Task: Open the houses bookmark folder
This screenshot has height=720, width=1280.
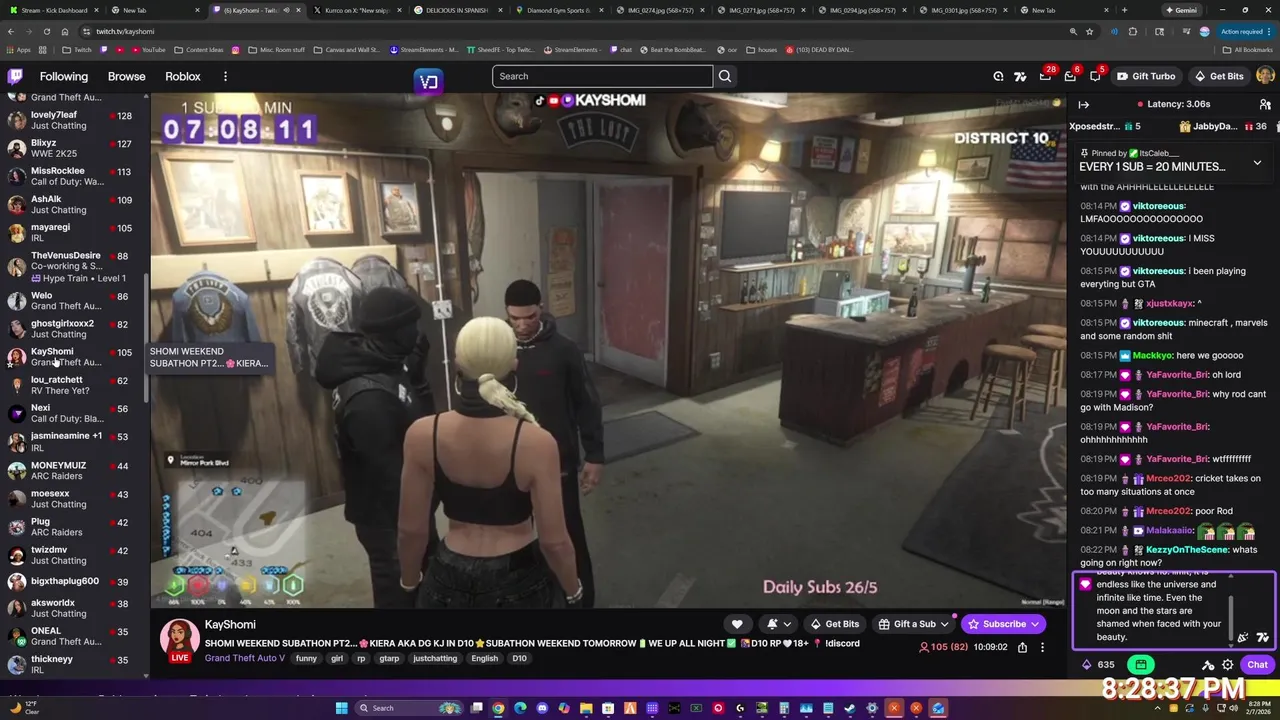Action: click(x=762, y=49)
